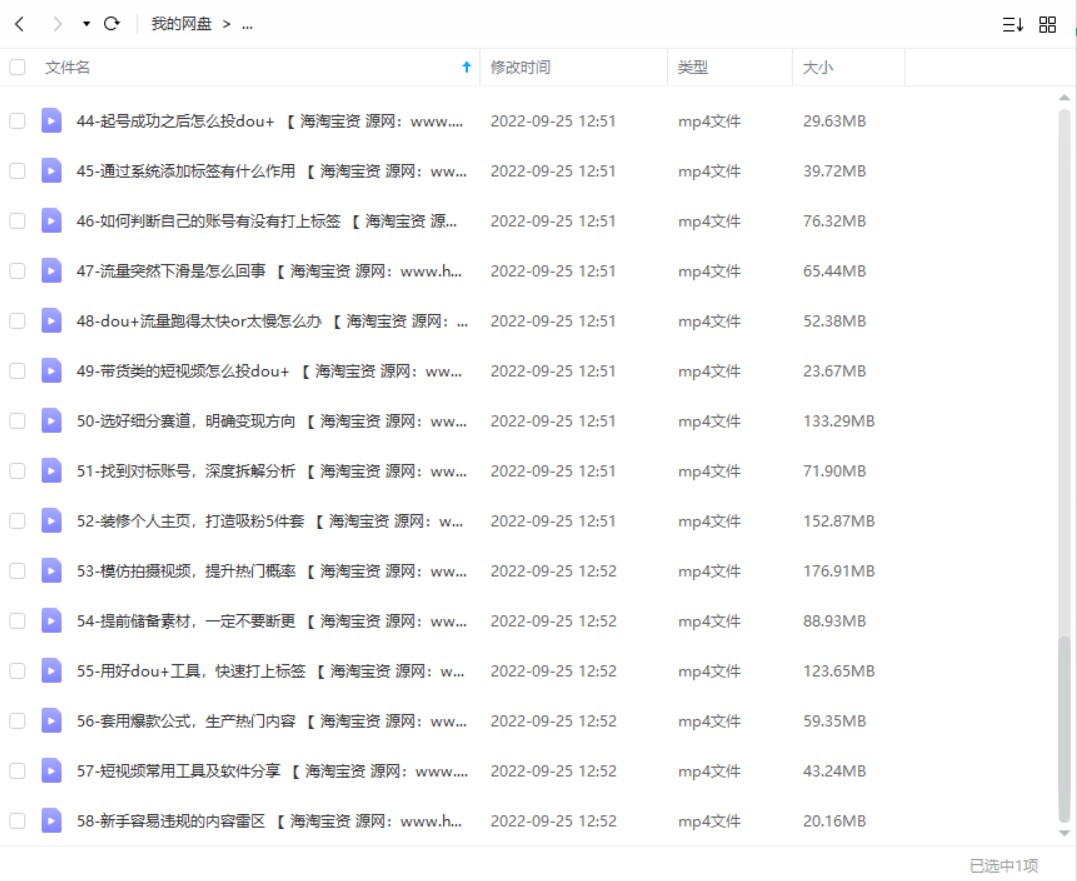
Task: Sort by 修改时间 column
Action: [x=520, y=67]
